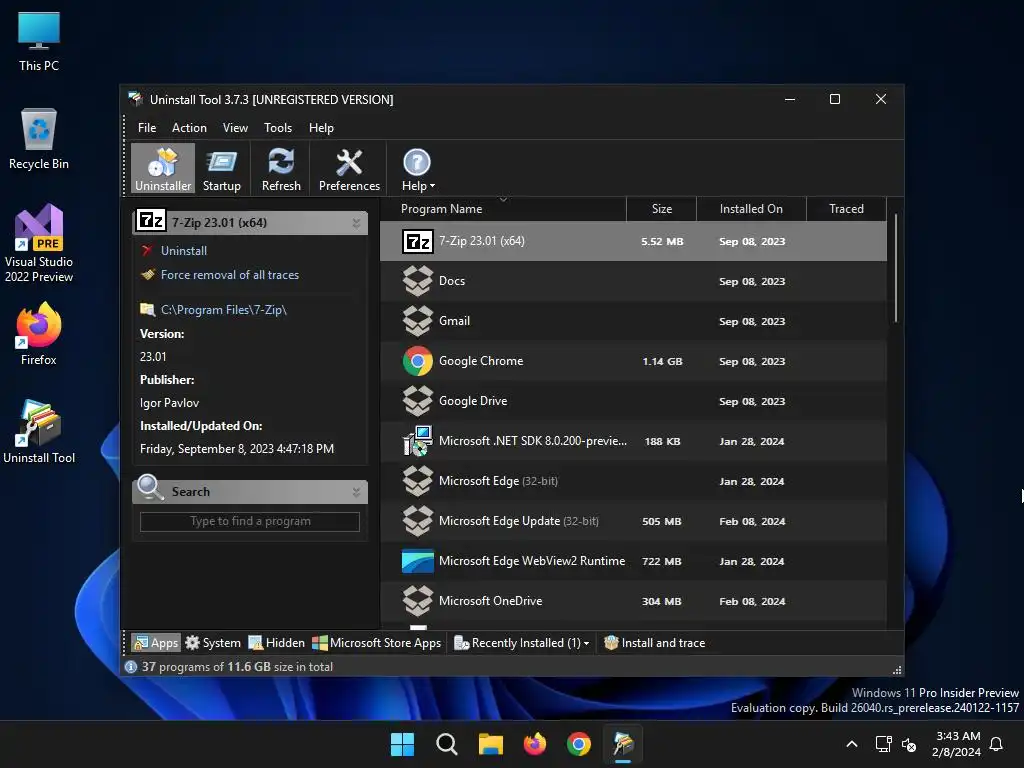Select Visual Studio 2022 Preview desktop shortcut
Screen dimensions: 1024x768
[x=39, y=244]
